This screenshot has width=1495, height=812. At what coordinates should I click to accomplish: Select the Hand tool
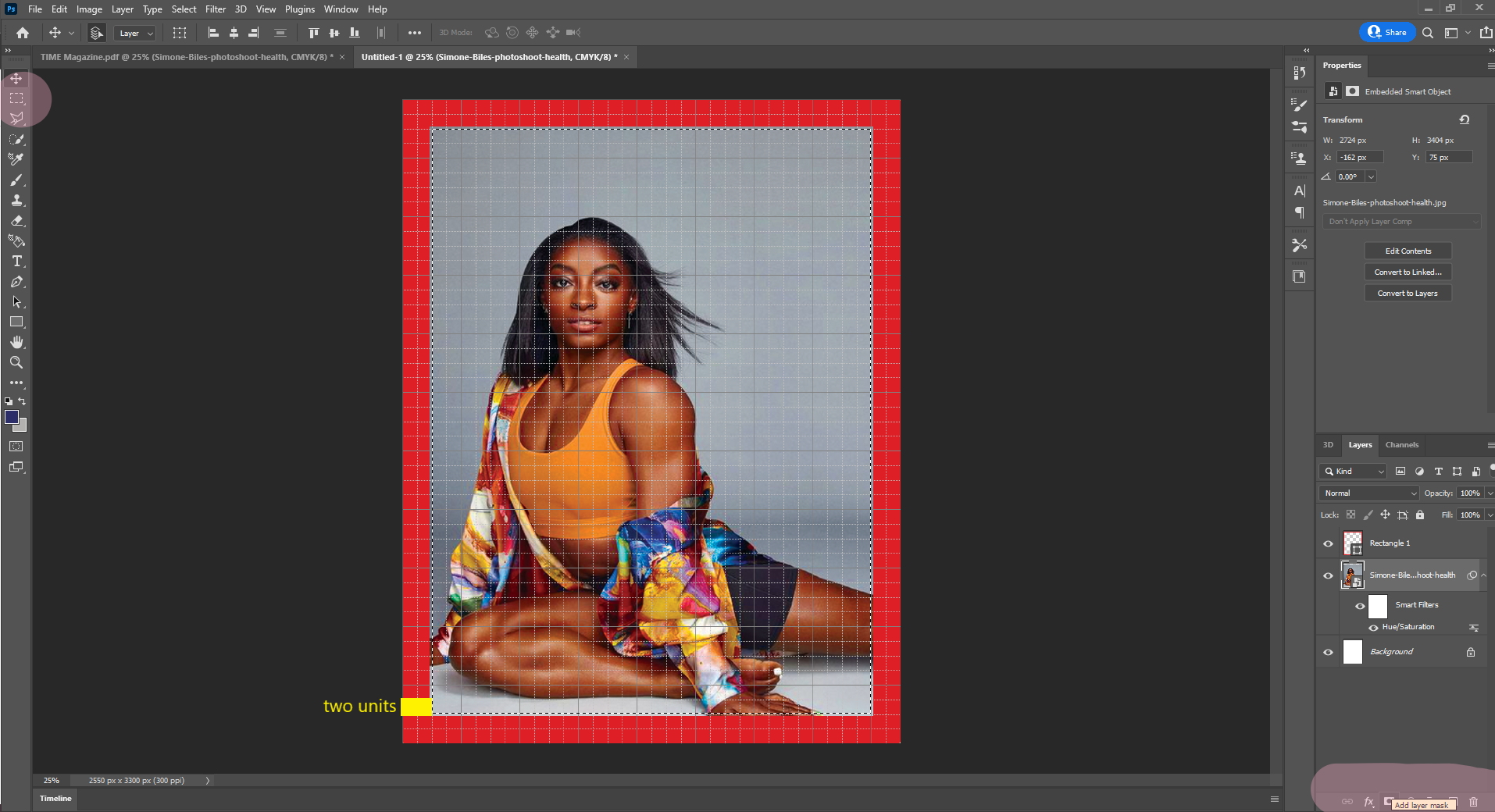[x=16, y=342]
